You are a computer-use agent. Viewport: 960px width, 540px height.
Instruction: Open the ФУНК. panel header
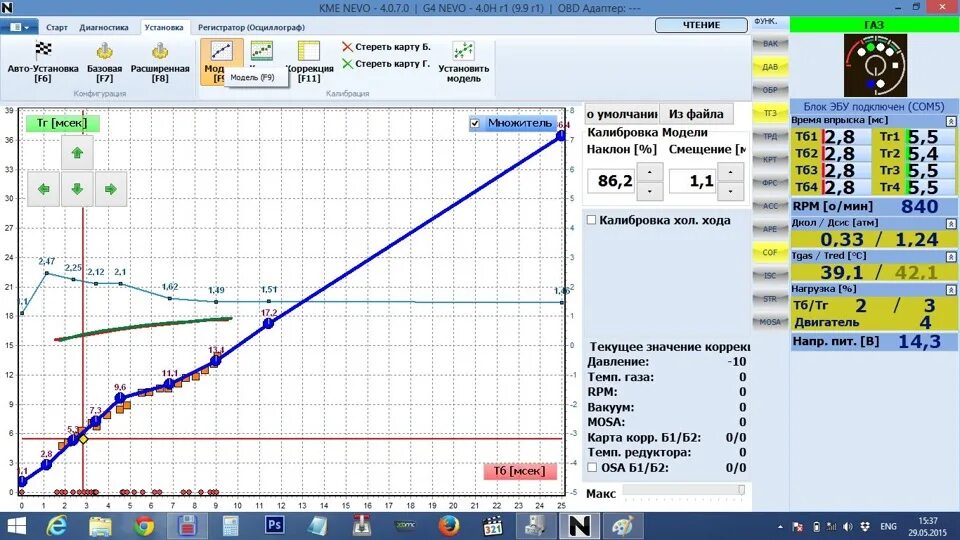[766, 21]
